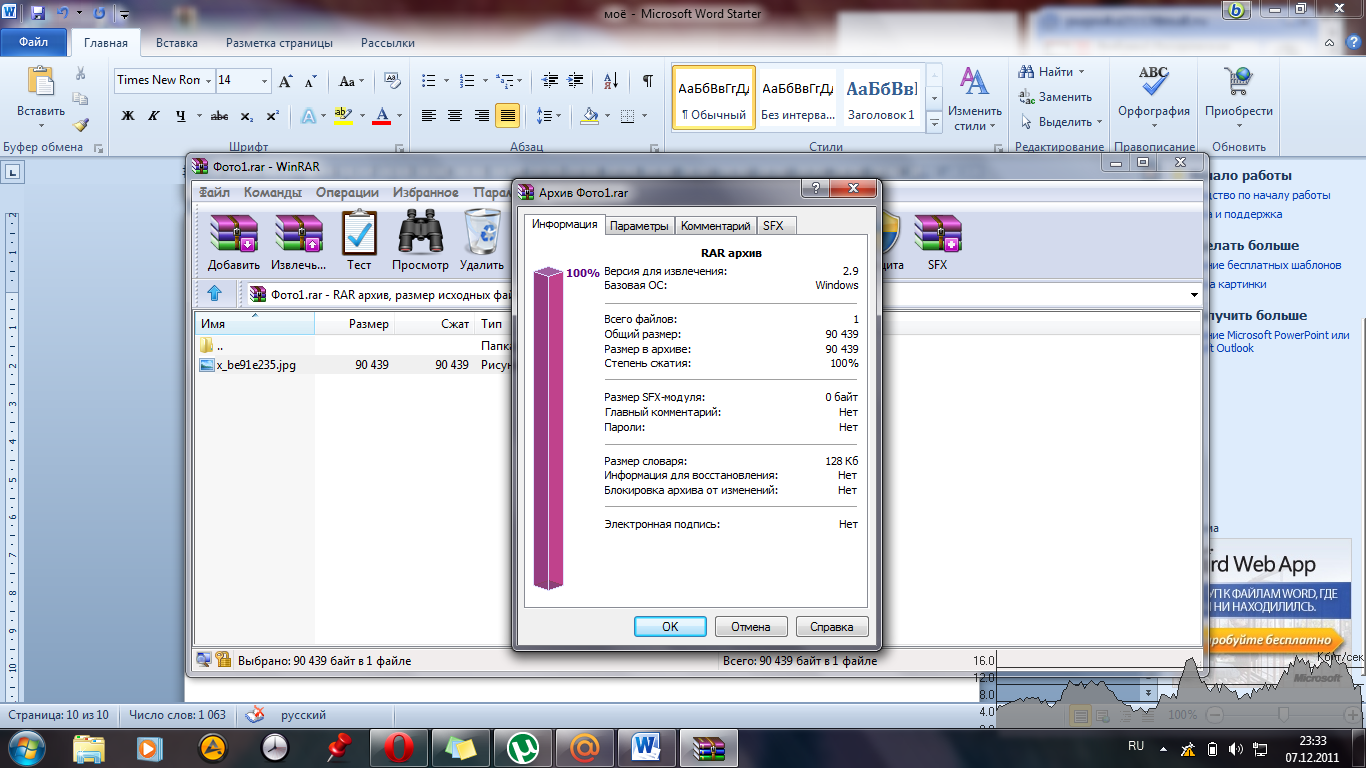This screenshot has width=1366, height=768.
Task: Click Заменить replace icon
Action: (x=1055, y=97)
